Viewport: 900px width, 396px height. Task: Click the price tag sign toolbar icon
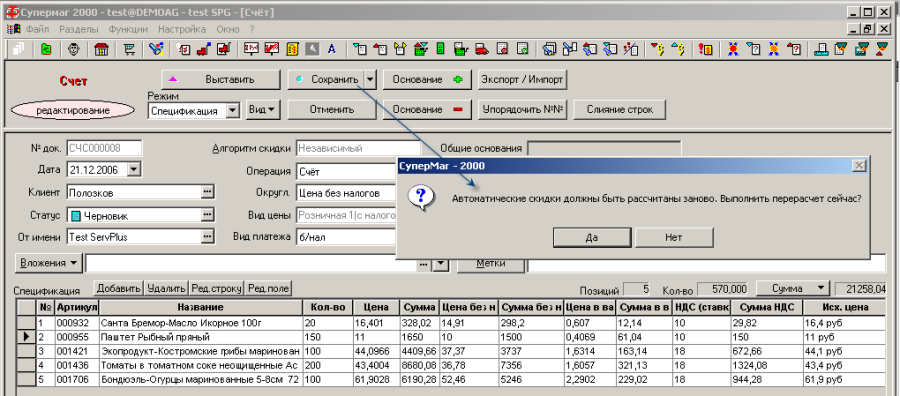click(x=252, y=49)
